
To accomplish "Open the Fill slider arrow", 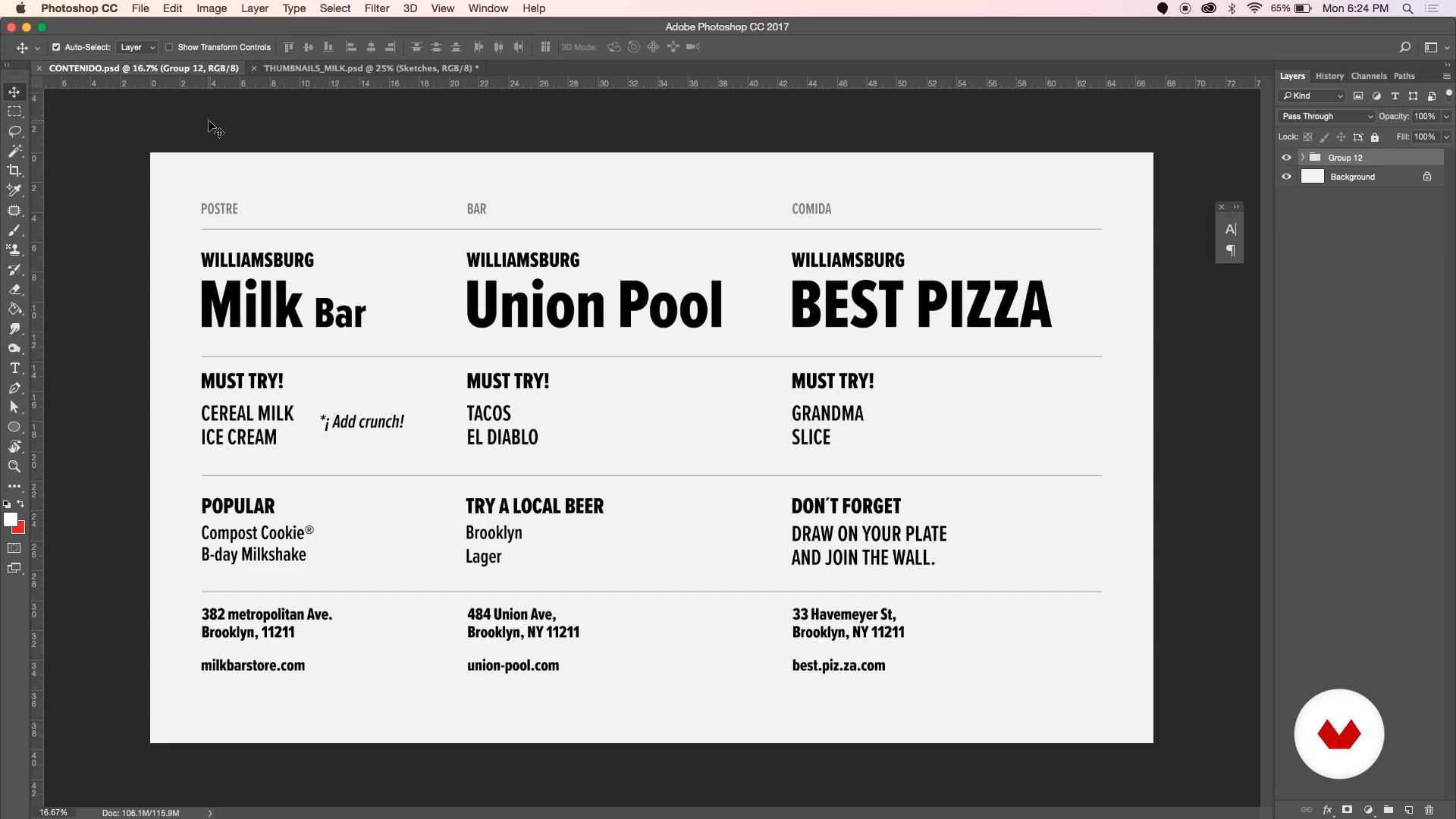I will click(x=1446, y=137).
